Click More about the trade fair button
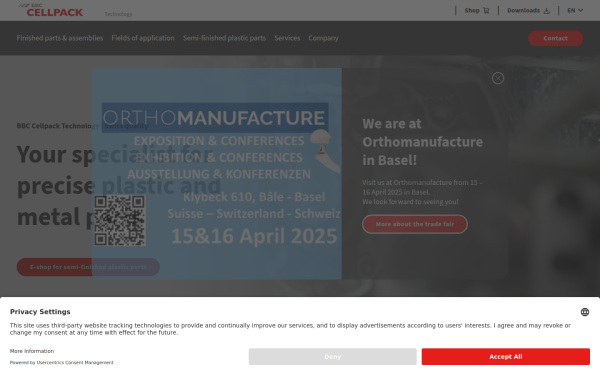Image resolution: width=600 pixels, height=375 pixels. click(415, 224)
